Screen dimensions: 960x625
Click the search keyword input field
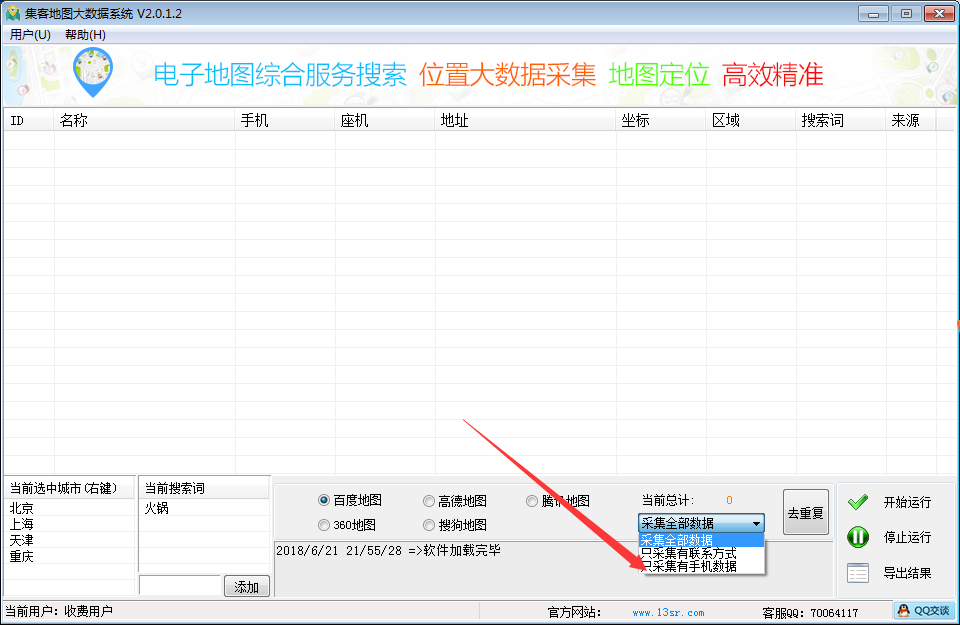click(x=180, y=585)
